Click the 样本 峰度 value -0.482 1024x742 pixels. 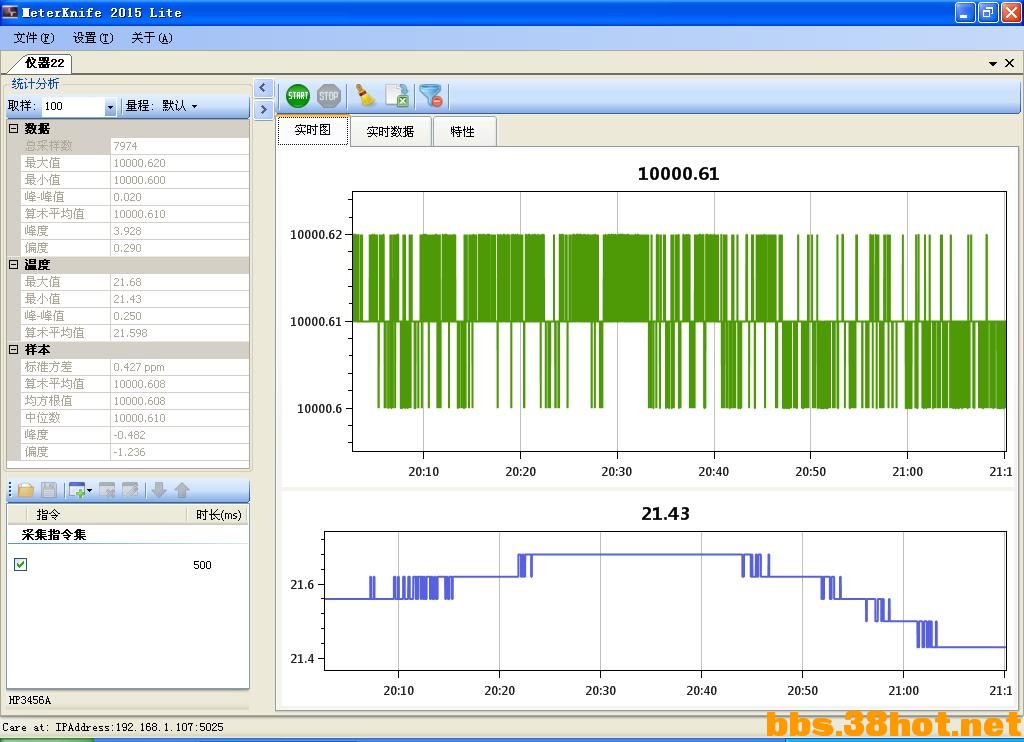click(x=180, y=434)
